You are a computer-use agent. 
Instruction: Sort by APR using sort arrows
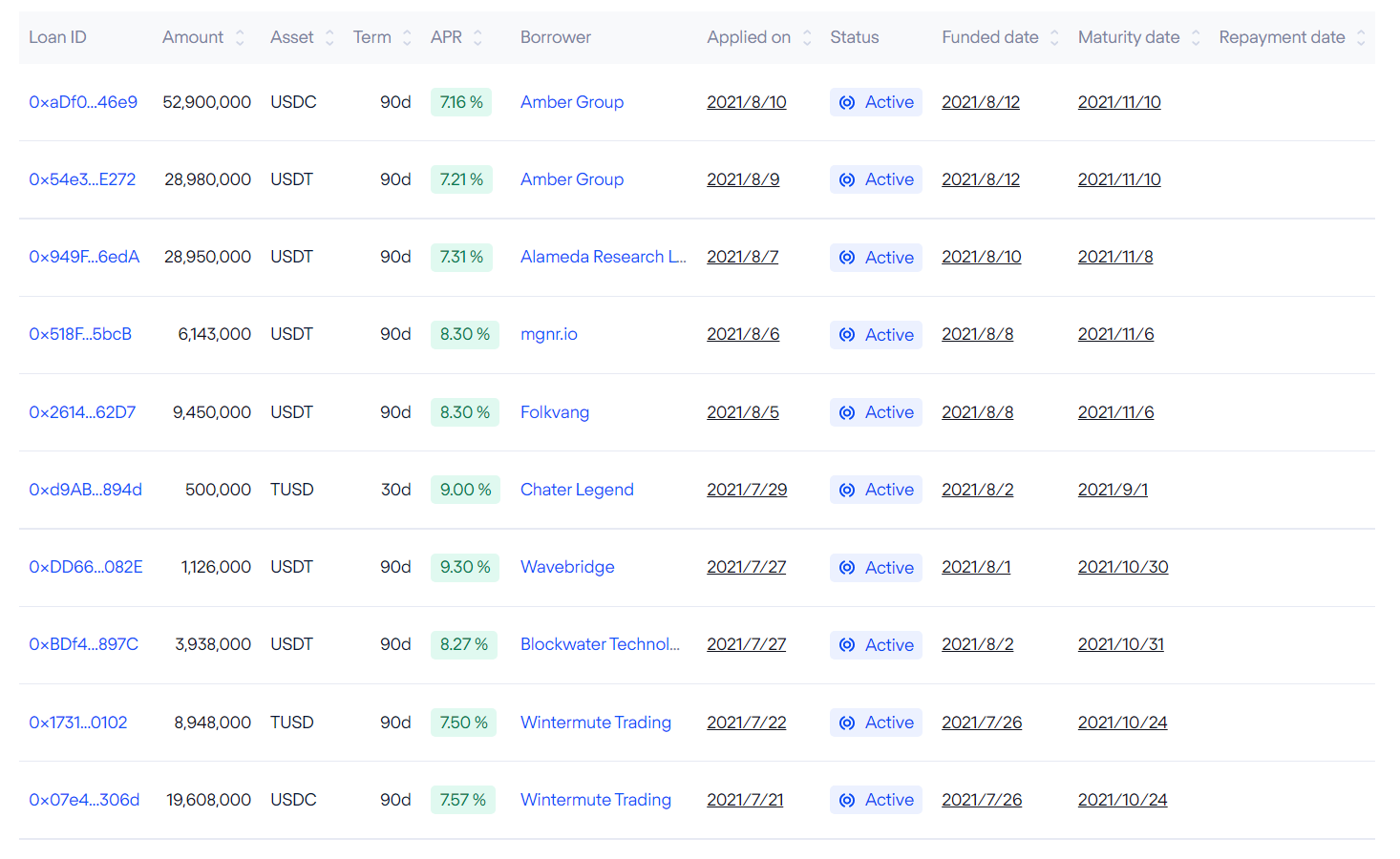pos(477,37)
